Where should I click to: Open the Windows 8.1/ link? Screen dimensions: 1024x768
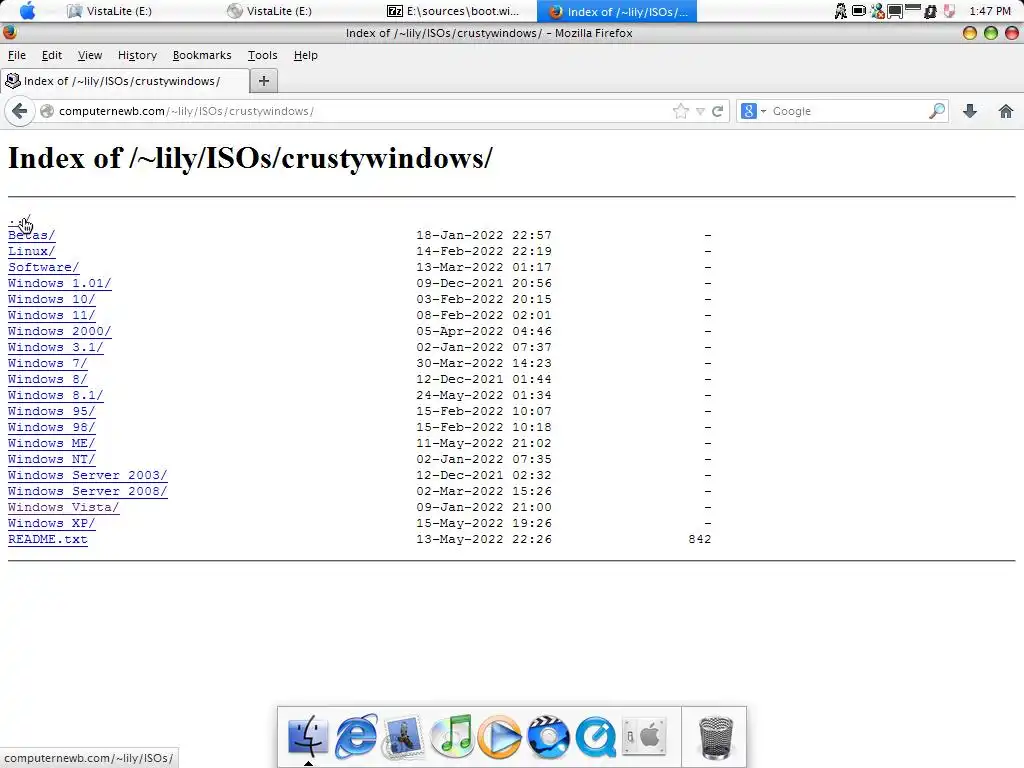pos(56,395)
